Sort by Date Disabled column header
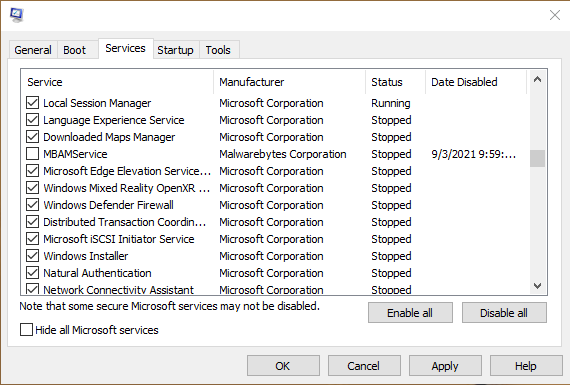Screen dimensions: 570x385 click(x=476, y=82)
